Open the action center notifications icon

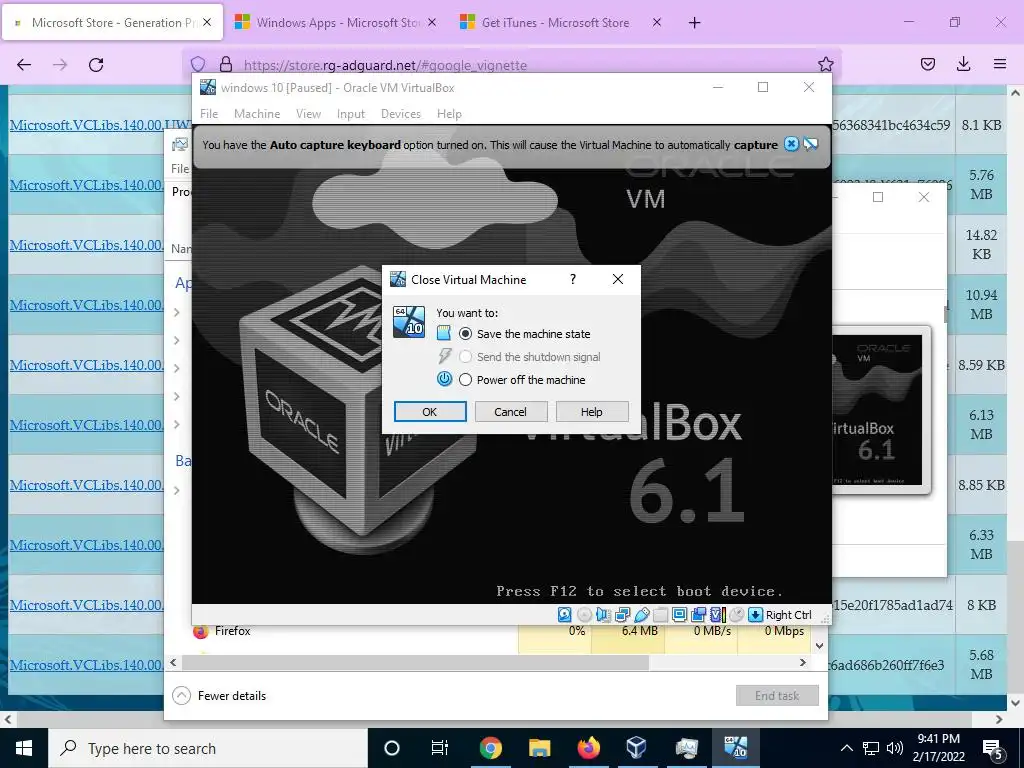[993, 748]
